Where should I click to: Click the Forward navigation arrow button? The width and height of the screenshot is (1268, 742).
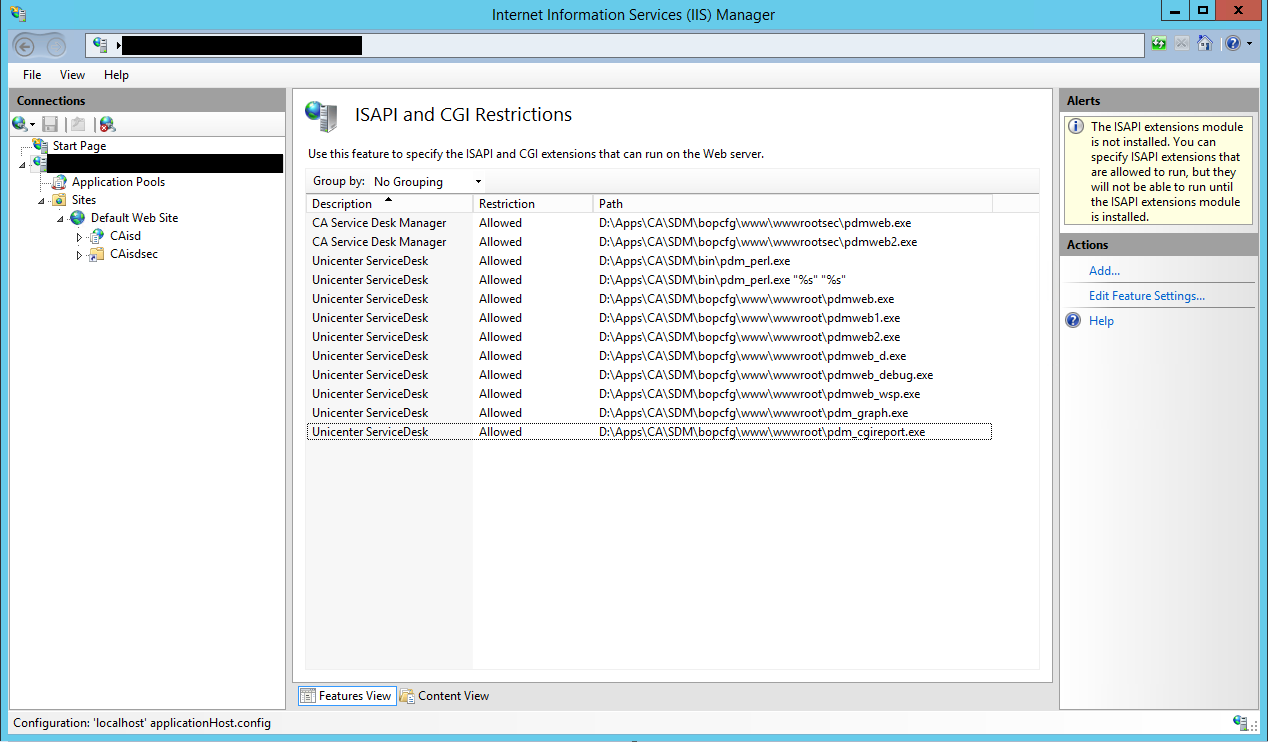tap(56, 46)
